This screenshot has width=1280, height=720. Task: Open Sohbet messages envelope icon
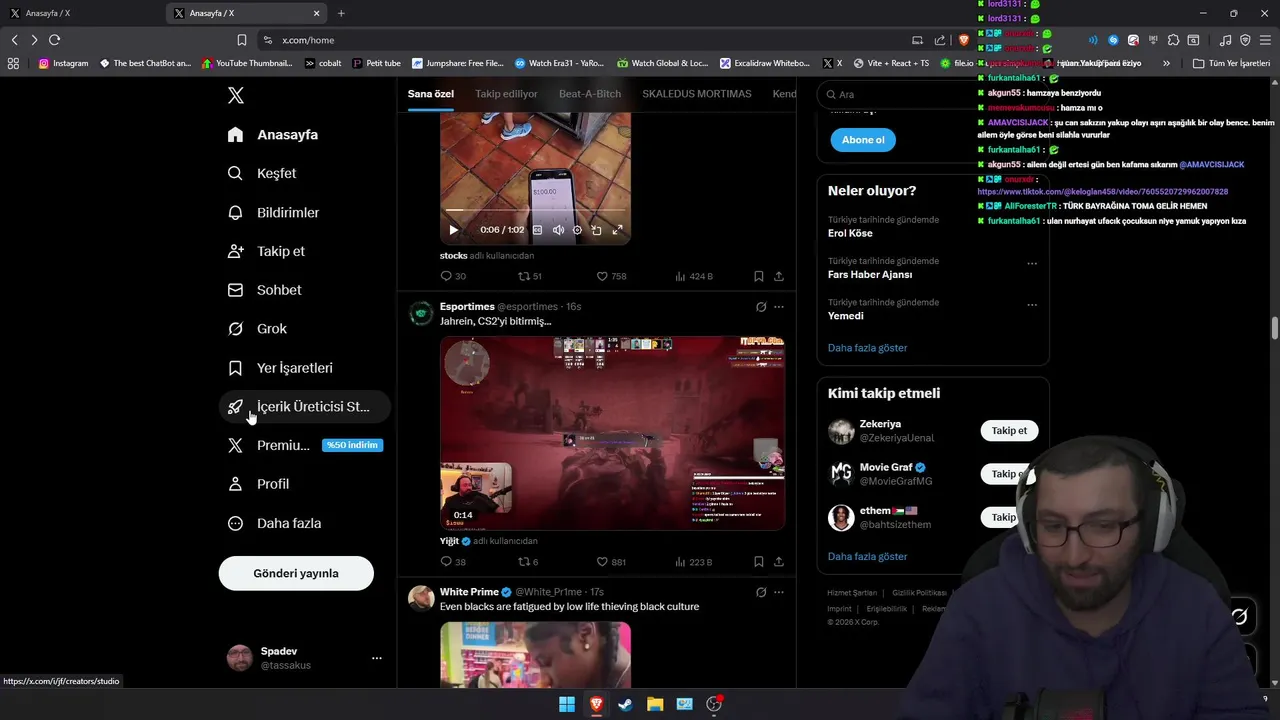pos(235,290)
